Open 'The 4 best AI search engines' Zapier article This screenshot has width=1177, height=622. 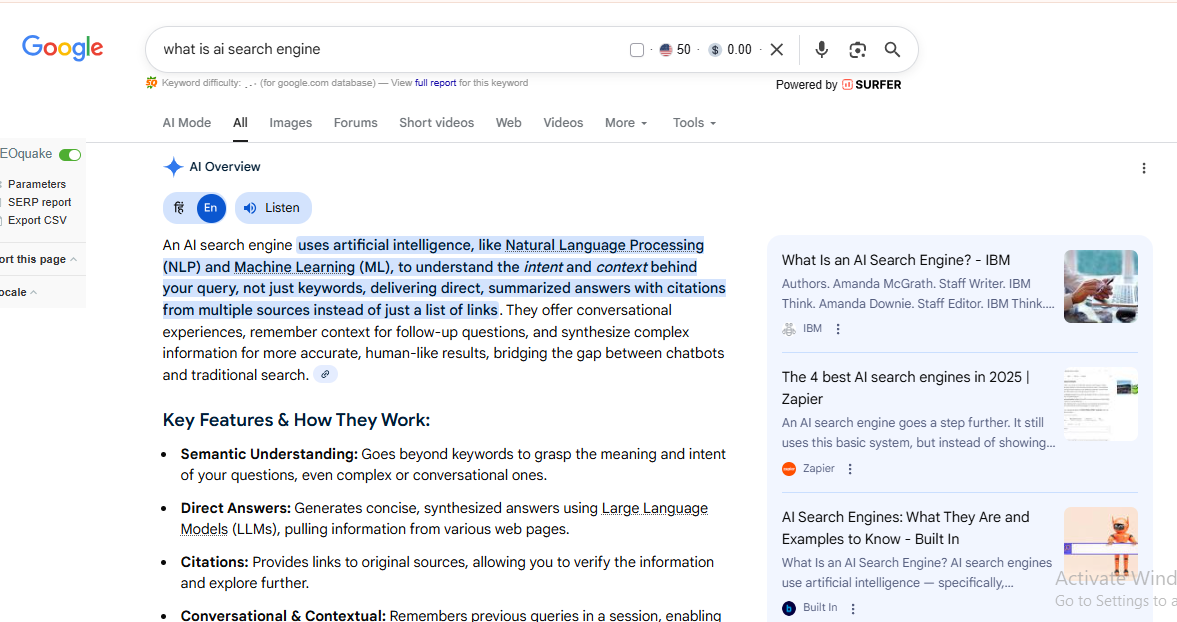(x=905, y=388)
